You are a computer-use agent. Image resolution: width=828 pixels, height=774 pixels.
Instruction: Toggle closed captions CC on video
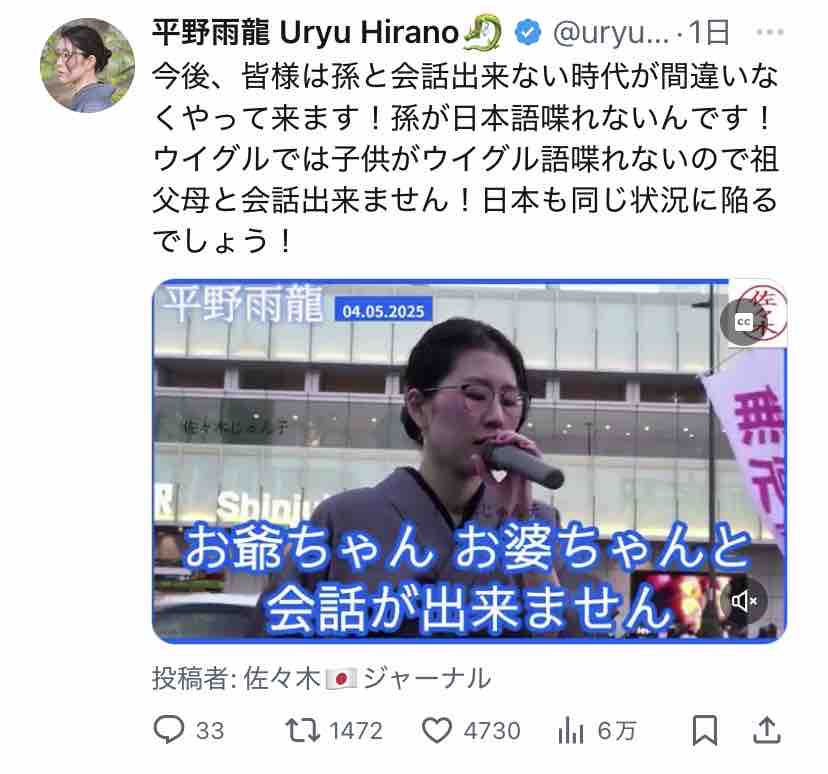(x=744, y=322)
